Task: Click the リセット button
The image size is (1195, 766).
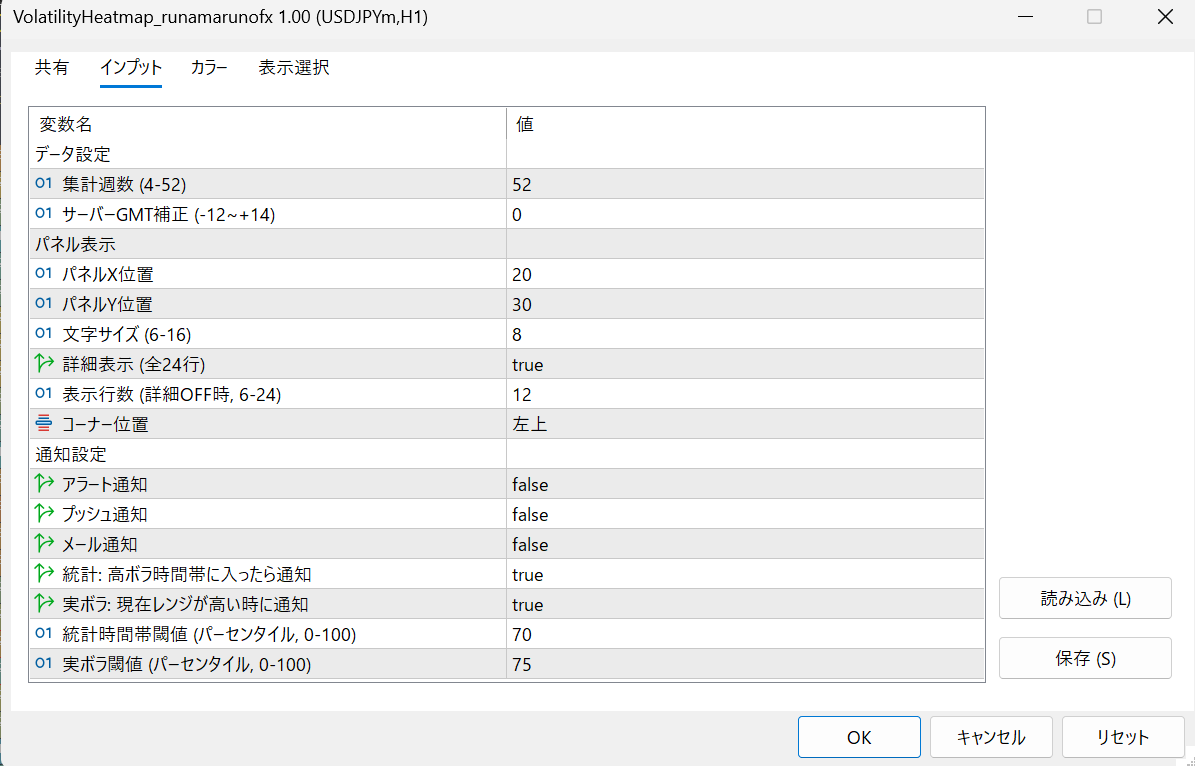Action: 1122,737
